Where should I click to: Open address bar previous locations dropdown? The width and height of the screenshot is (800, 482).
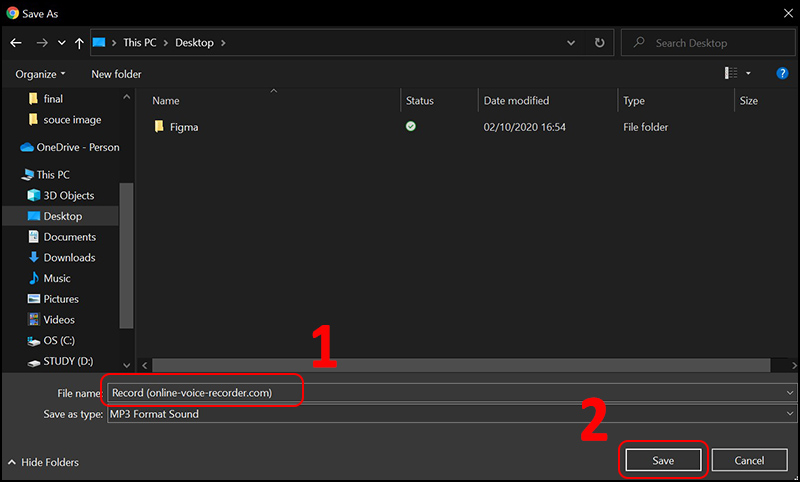coord(571,43)
